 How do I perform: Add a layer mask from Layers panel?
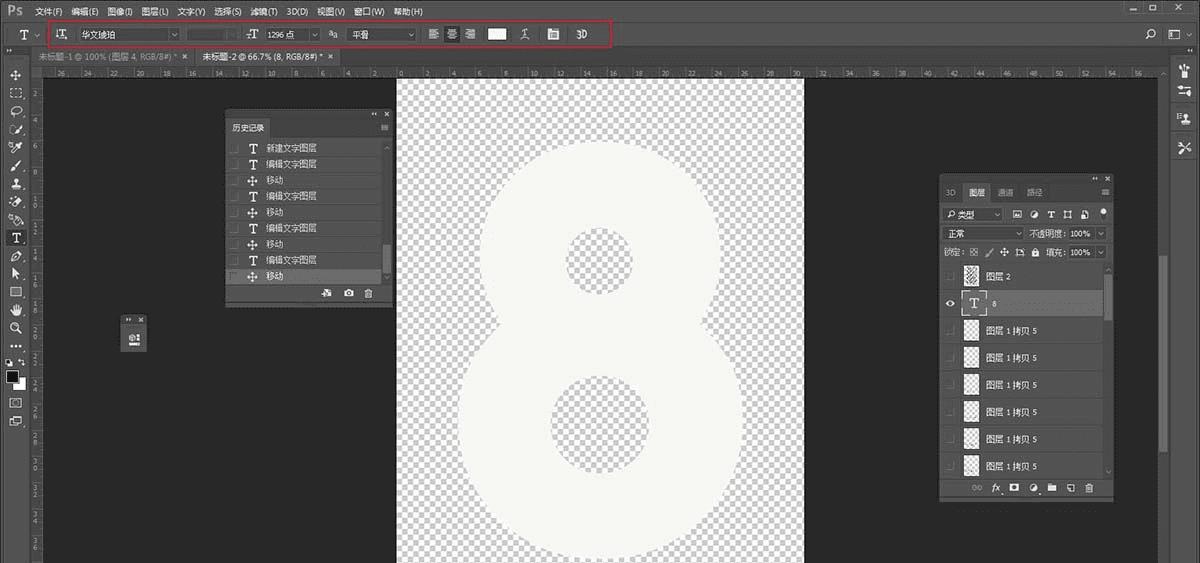(1014, 488)
